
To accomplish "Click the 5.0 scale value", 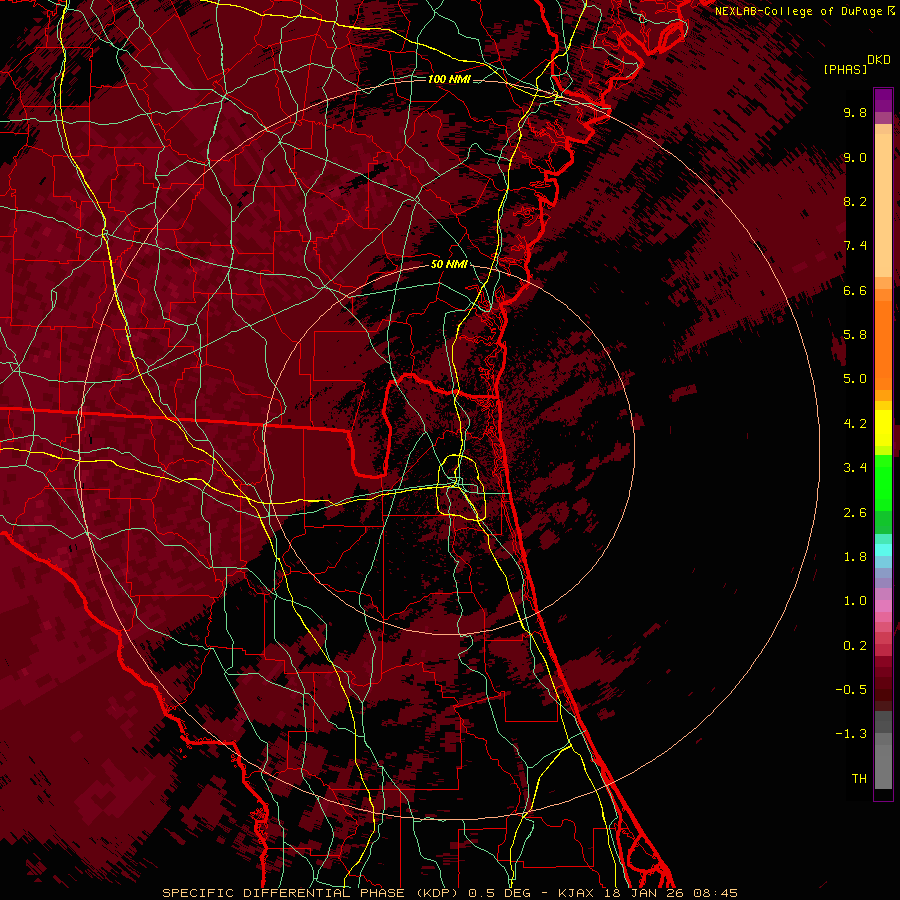I will (x=855, y=379).
